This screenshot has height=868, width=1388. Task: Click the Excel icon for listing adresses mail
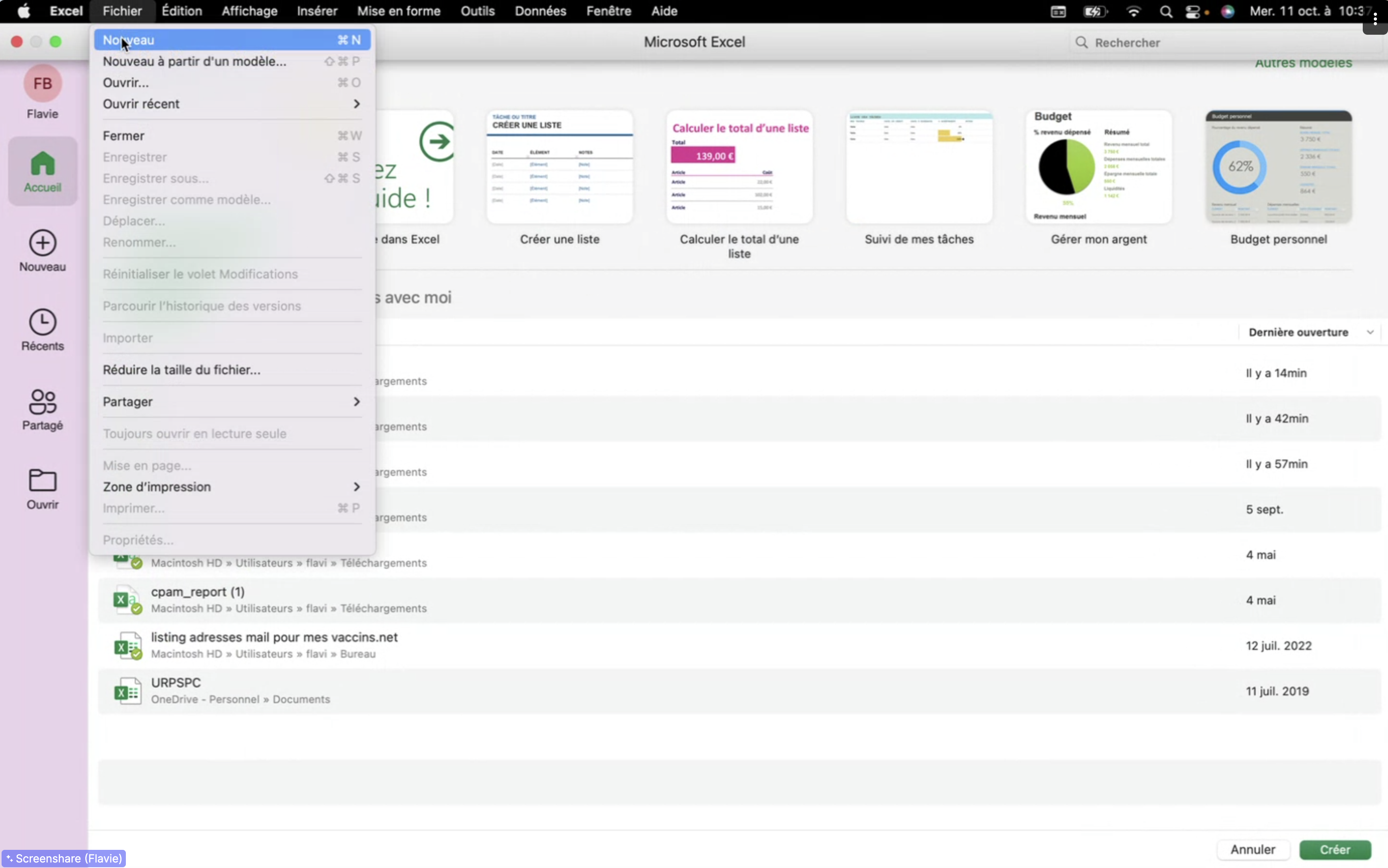[127, 645]
